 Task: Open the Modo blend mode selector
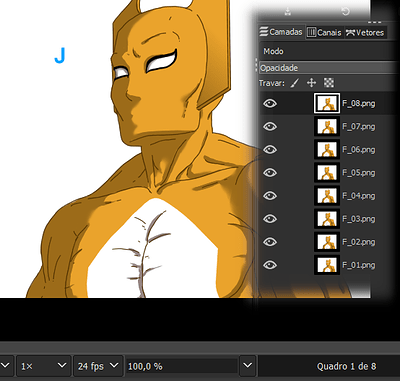pos(328,51)
